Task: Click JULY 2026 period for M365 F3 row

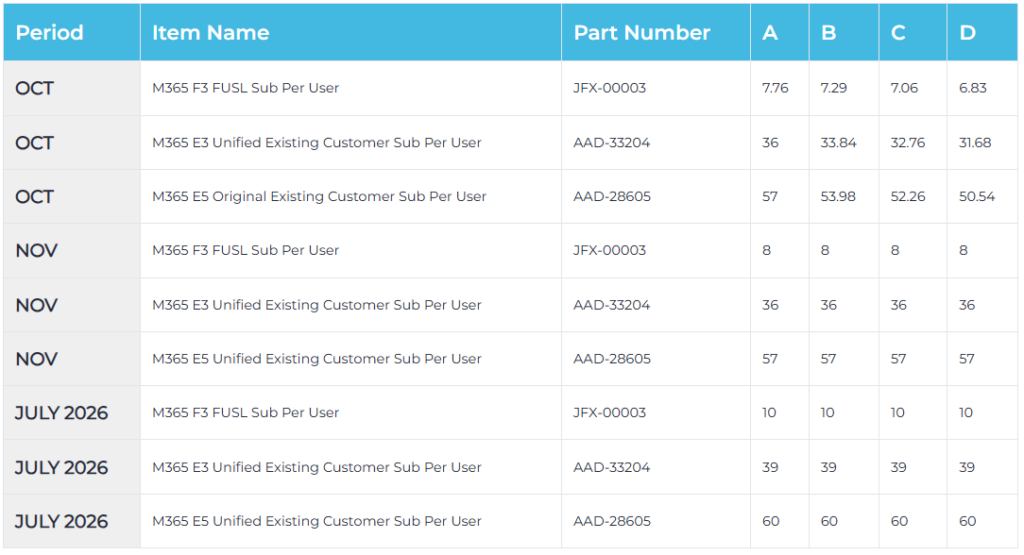Action: coord(61,413)
